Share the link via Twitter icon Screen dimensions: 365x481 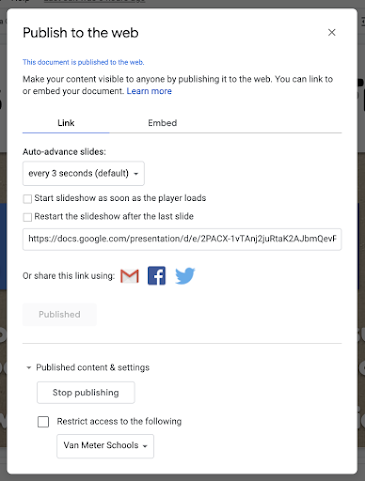pyautogui.click(x=185, y=276)
